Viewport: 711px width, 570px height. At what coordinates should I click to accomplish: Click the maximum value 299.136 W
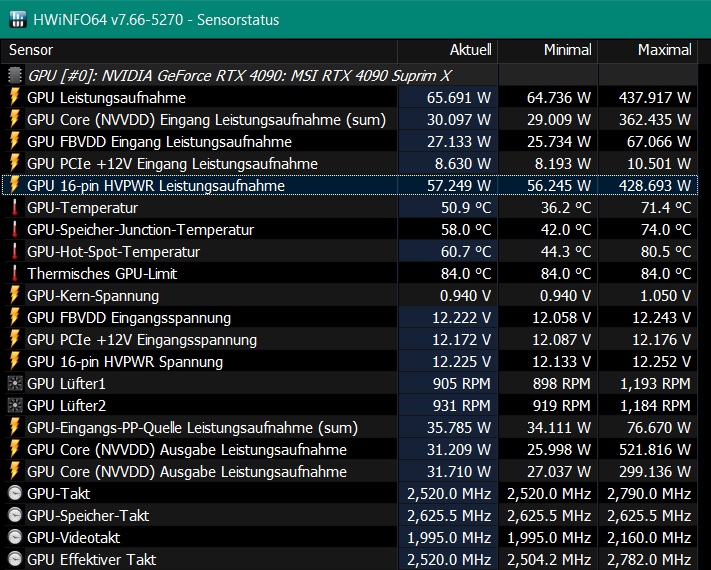click(x=654, y=472)
